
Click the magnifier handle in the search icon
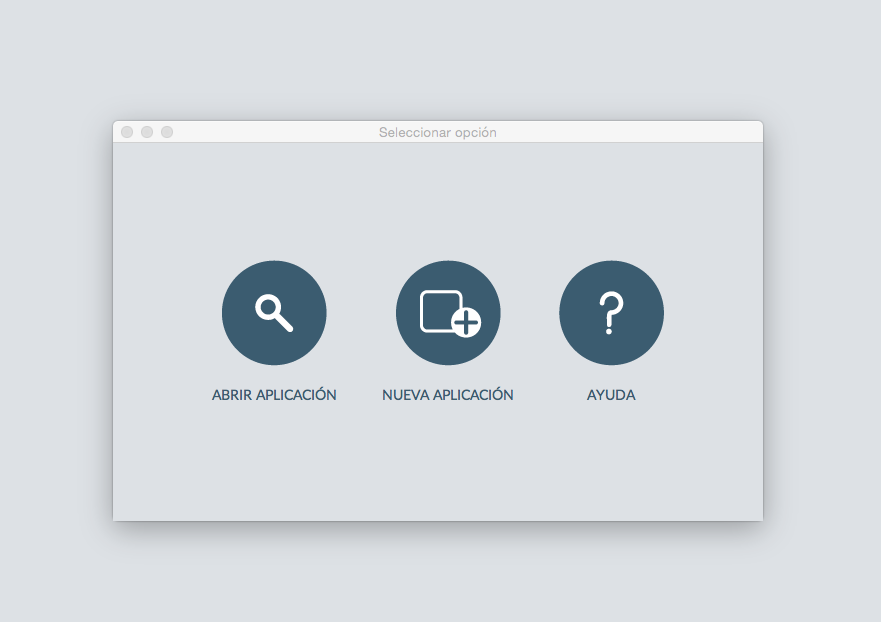point(284,323)
